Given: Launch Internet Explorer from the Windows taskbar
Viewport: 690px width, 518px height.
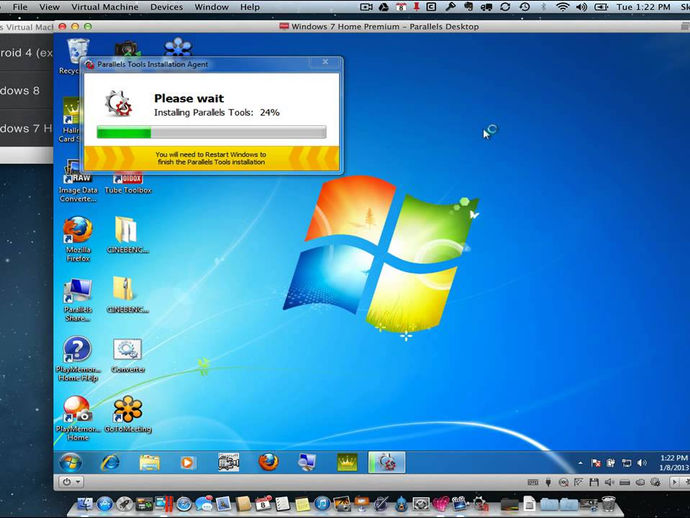Looking at the screenshot, I should 110,463.
